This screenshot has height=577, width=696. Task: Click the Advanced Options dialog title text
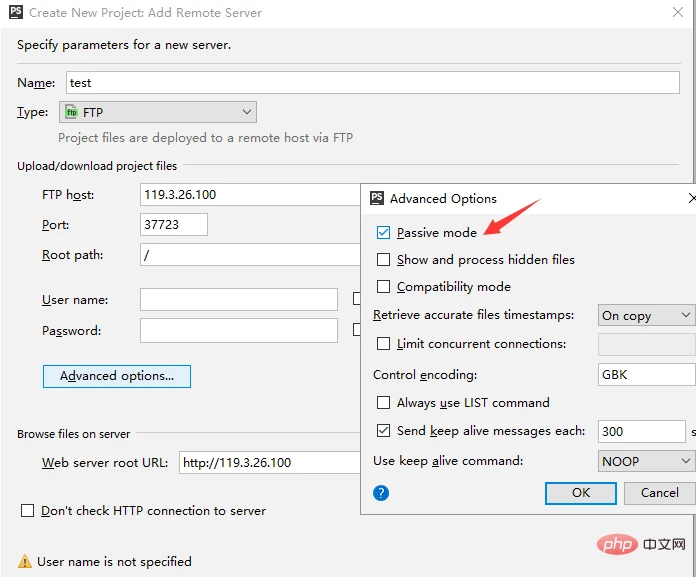point(443,198)
